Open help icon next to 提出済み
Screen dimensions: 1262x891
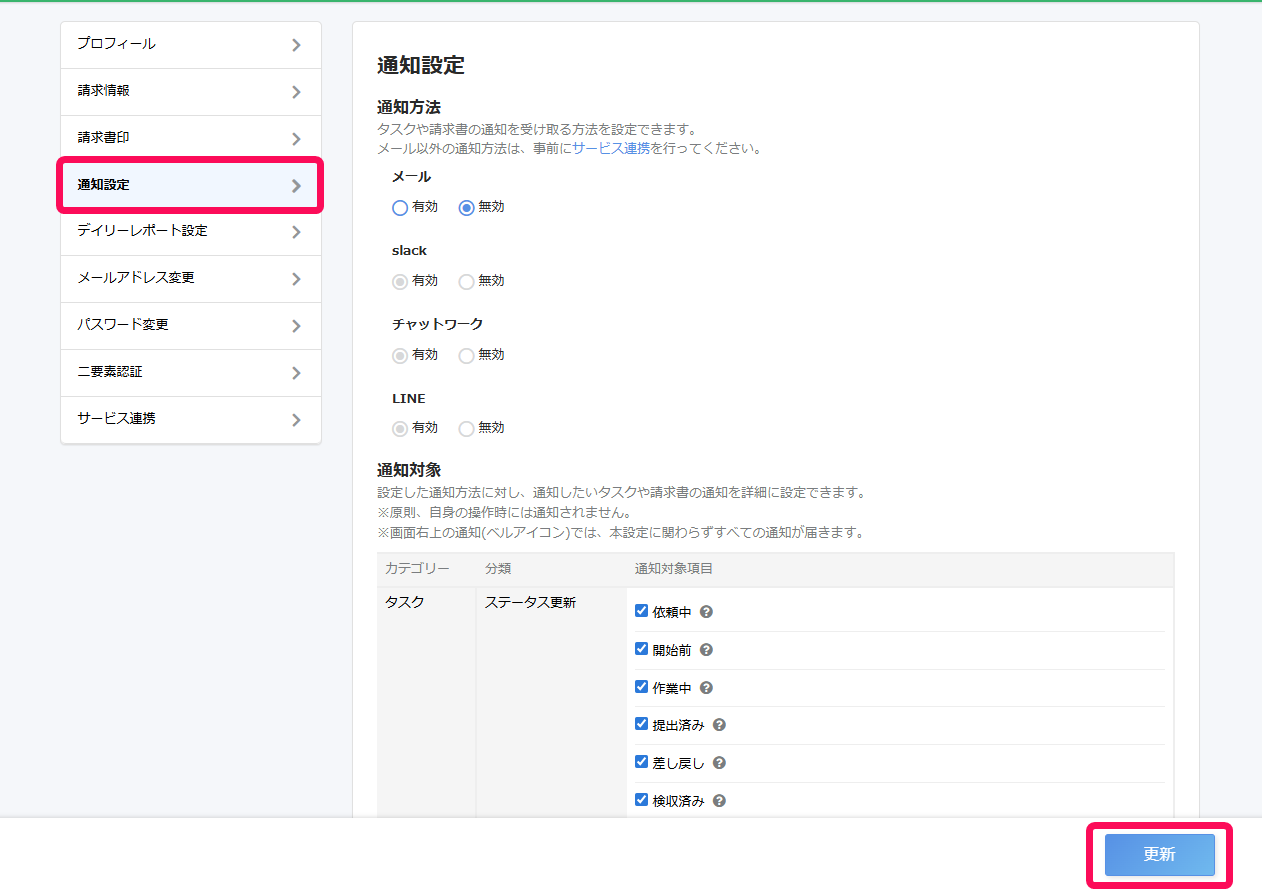pos(719,725)
